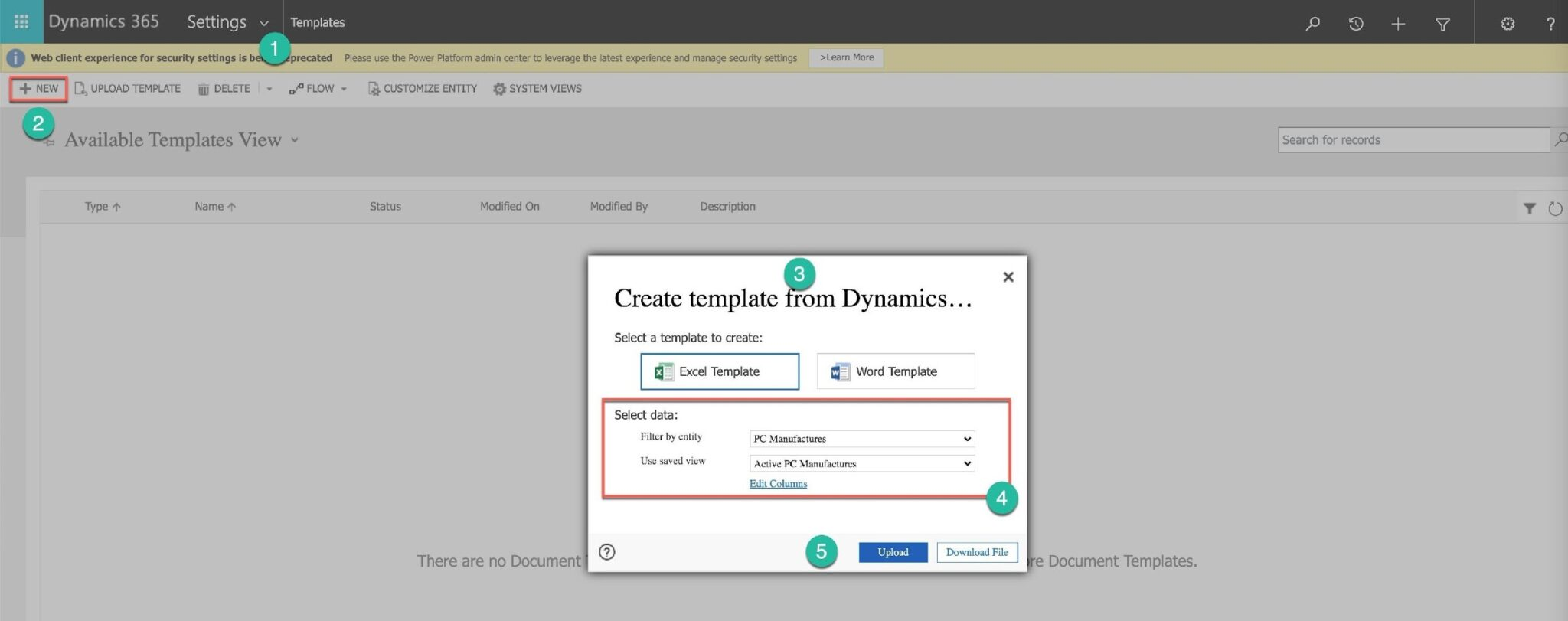Click the Templates breadcrumb item
Viewport: 1568px width, 621px height.
[x=318, y=23]
